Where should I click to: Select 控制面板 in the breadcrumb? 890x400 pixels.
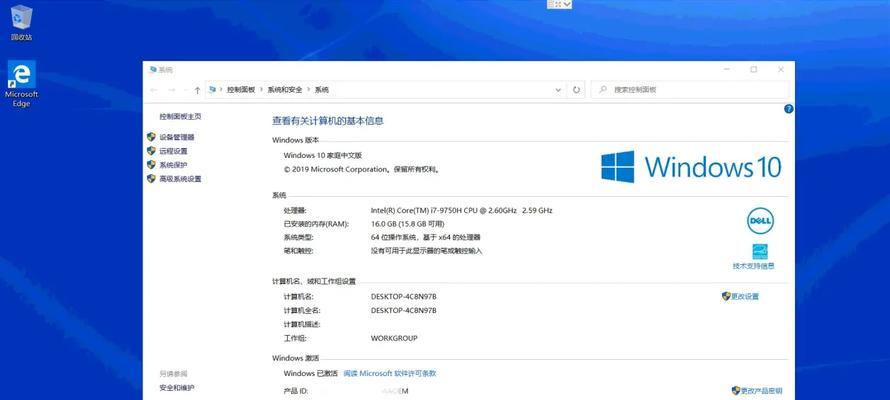point(241,90)
